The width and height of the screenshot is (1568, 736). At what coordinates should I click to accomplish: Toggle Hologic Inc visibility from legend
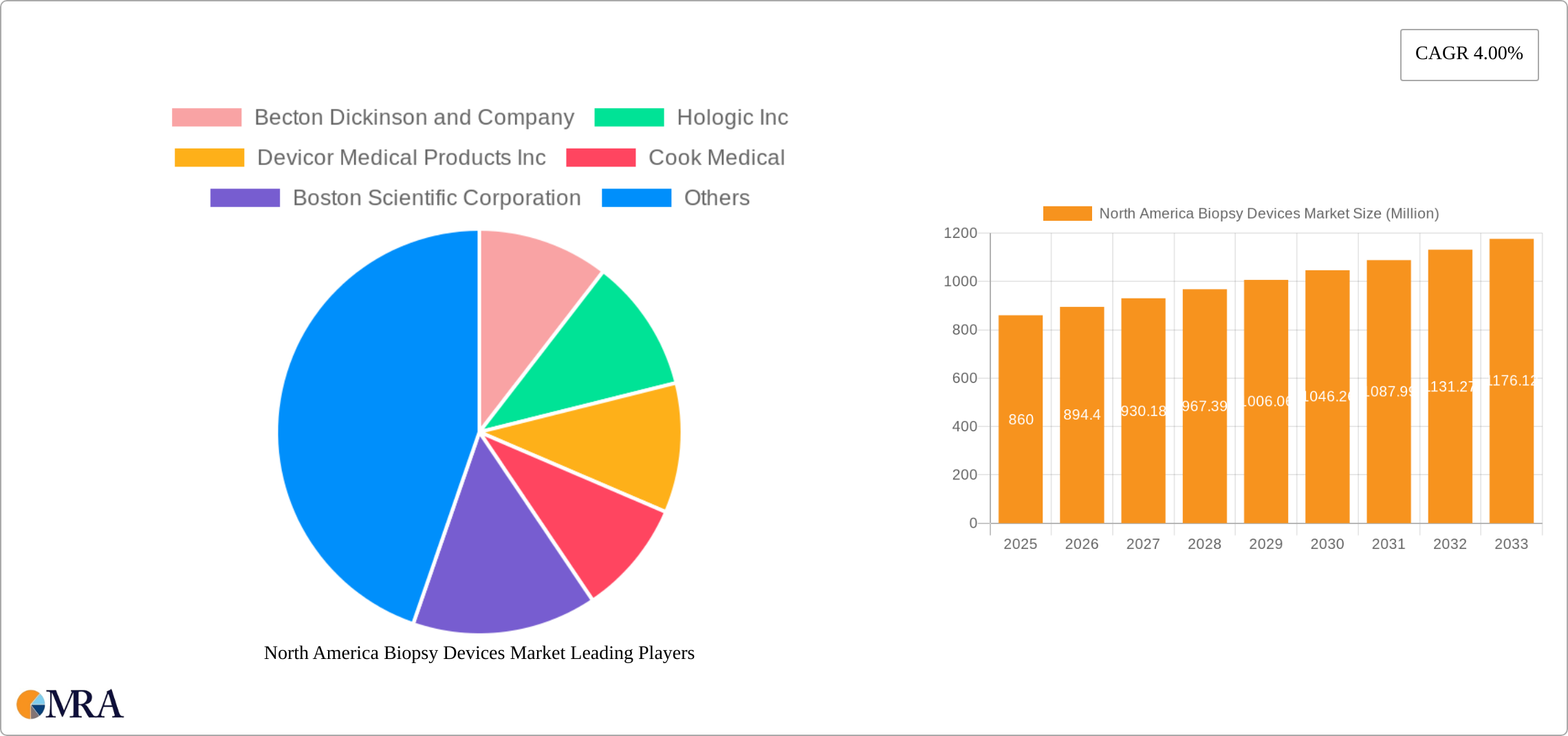[733, 117]
